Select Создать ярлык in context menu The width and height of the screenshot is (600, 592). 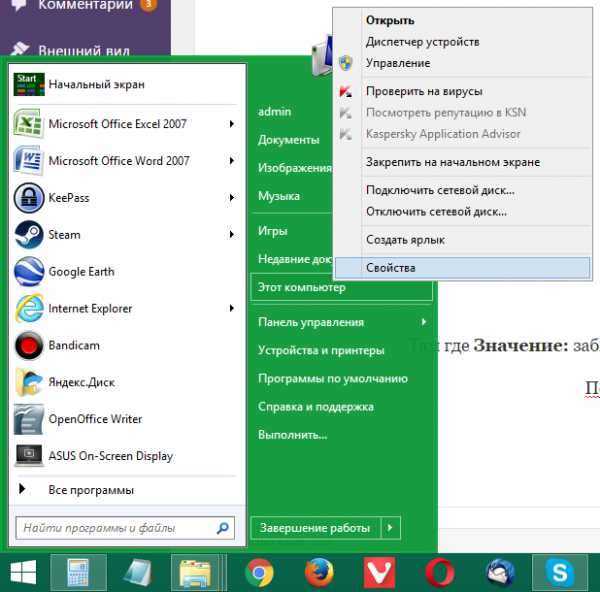pyautogui.click(x=464, y=240)
